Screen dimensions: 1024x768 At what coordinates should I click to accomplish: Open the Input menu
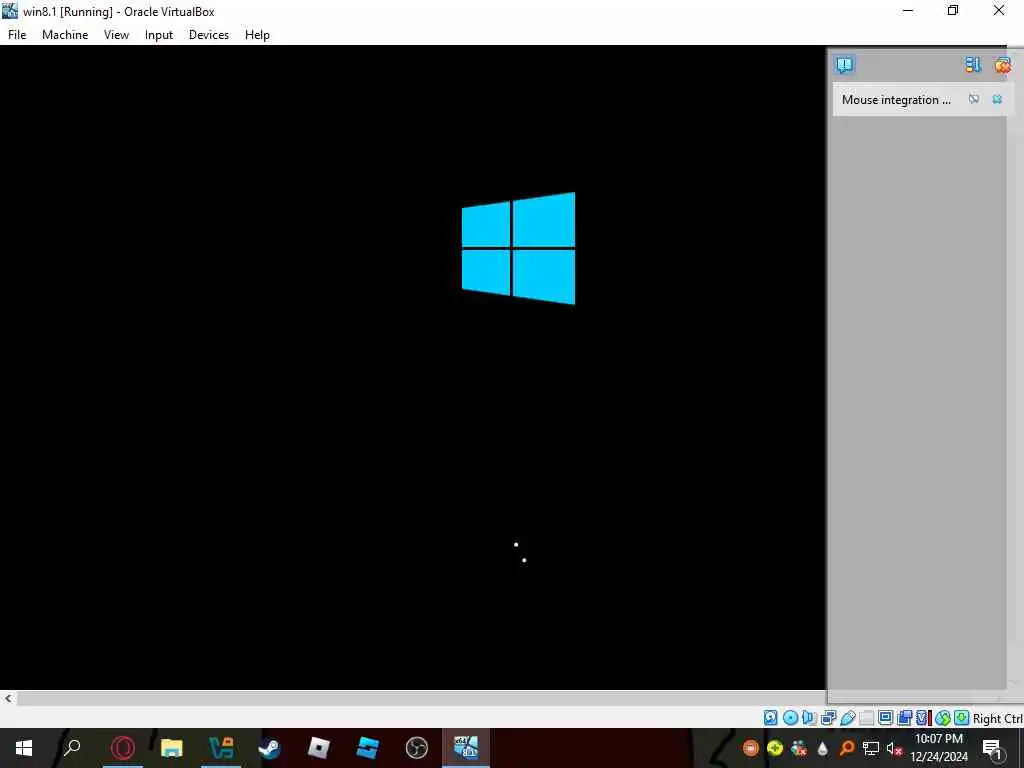(159, 35)
